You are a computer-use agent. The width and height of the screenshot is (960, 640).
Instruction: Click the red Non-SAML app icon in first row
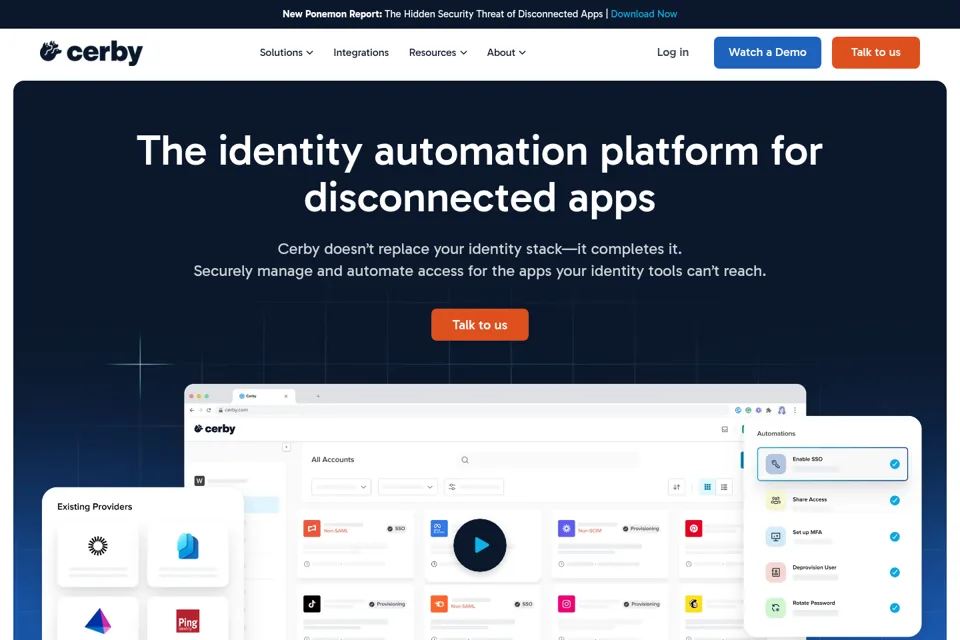point(312,528)
